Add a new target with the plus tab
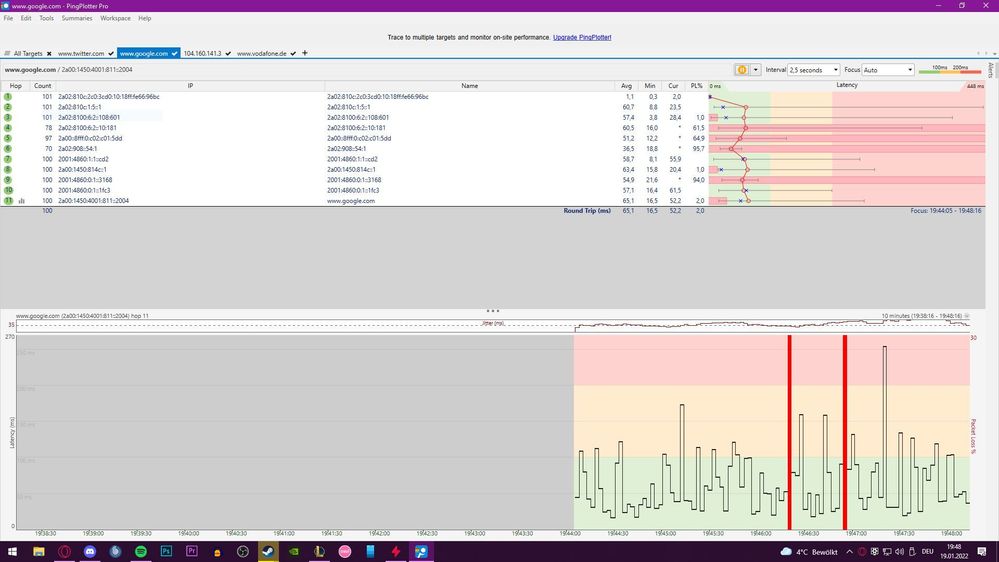This screenshot has height=562, width=999. pos(305,53)
